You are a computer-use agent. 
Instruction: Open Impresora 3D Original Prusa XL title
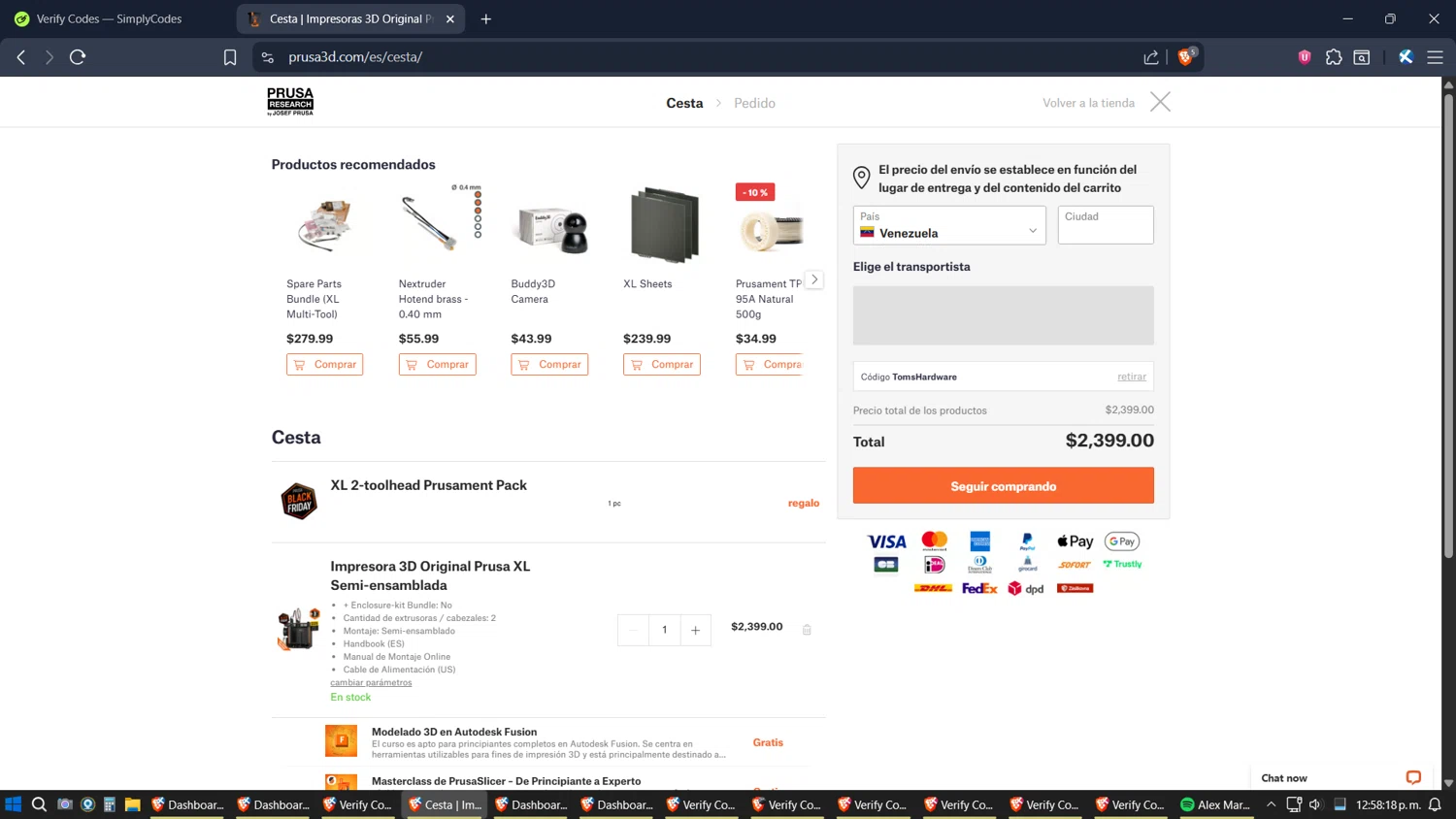click(430, 575)
